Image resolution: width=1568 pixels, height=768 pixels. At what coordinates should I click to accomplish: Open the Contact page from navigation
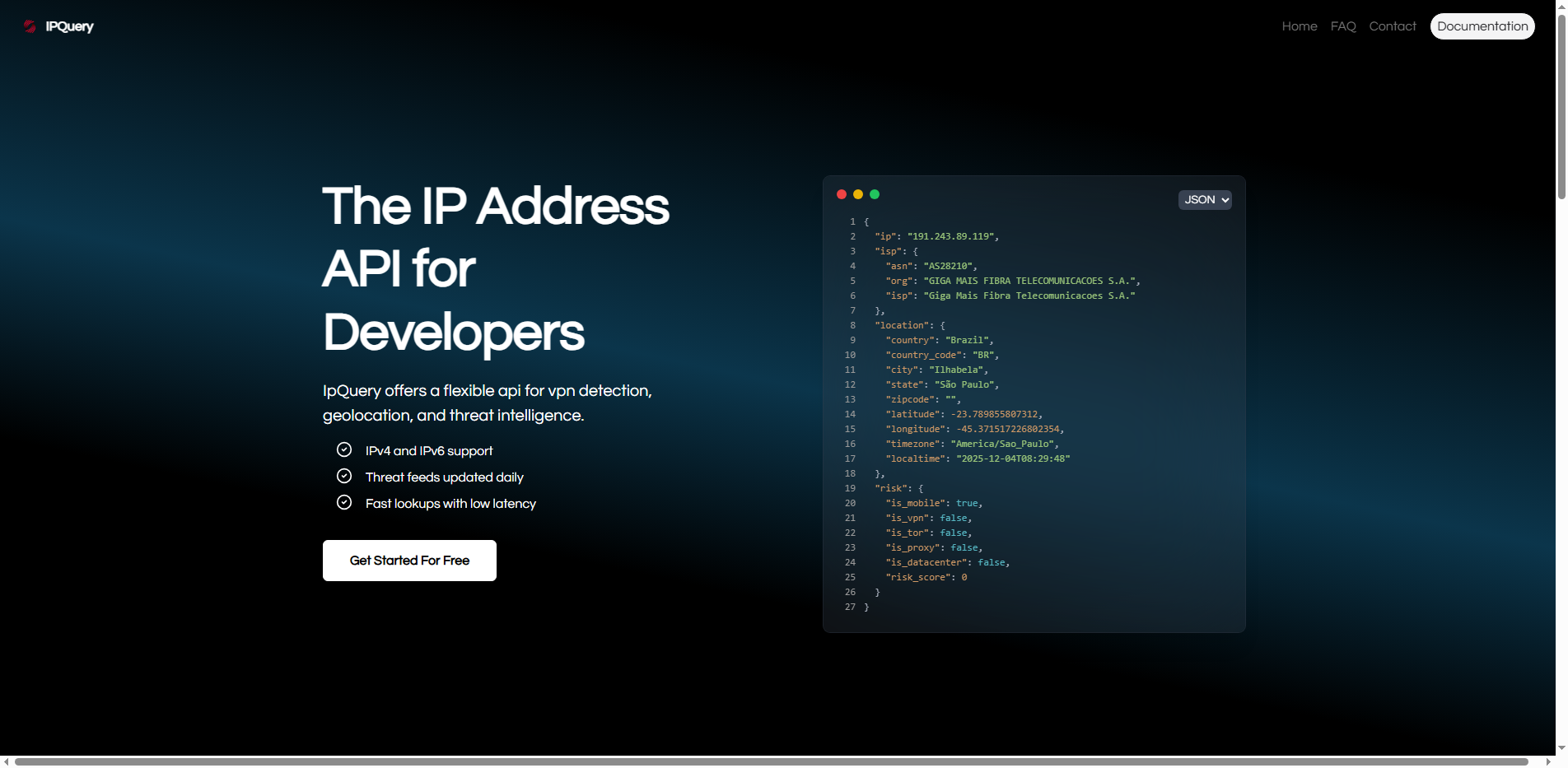1392,26
